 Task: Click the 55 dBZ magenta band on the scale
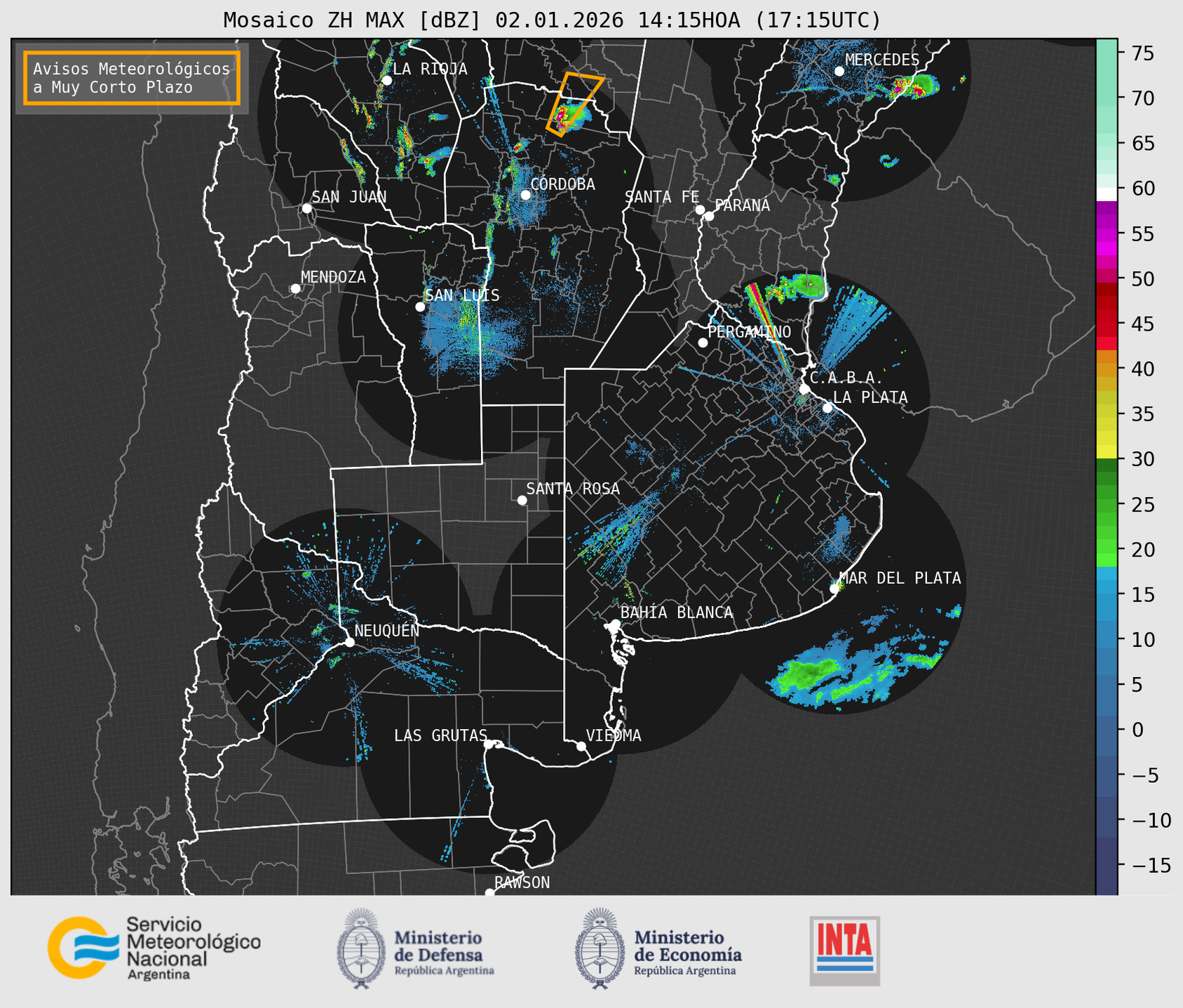pos(1106,234)
